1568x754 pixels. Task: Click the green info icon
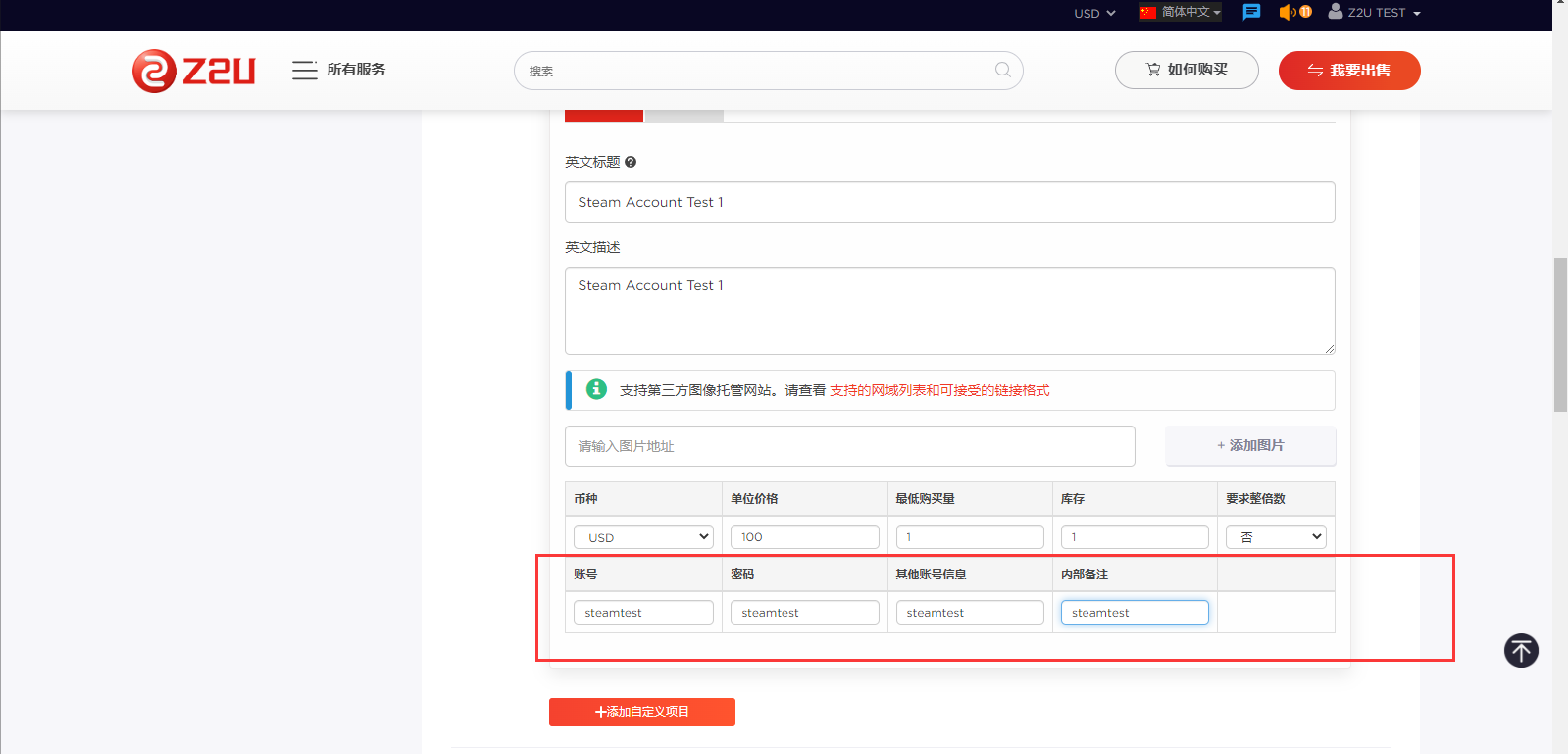tap(596, 389)
